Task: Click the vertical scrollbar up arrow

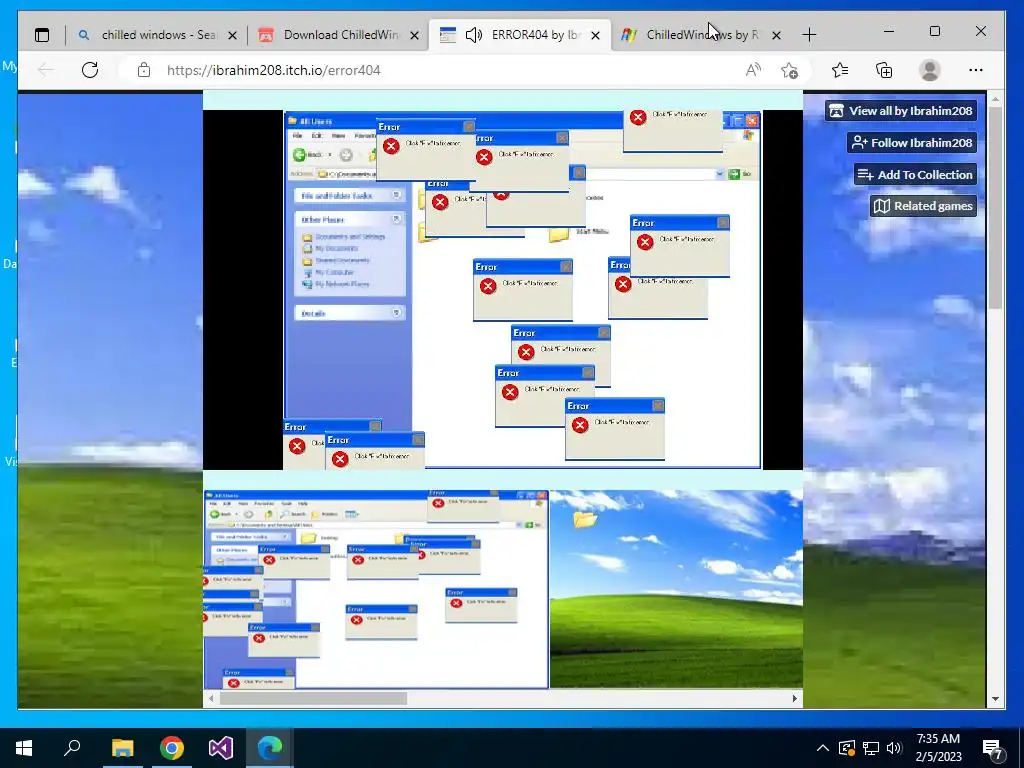Action: (995, 99)
